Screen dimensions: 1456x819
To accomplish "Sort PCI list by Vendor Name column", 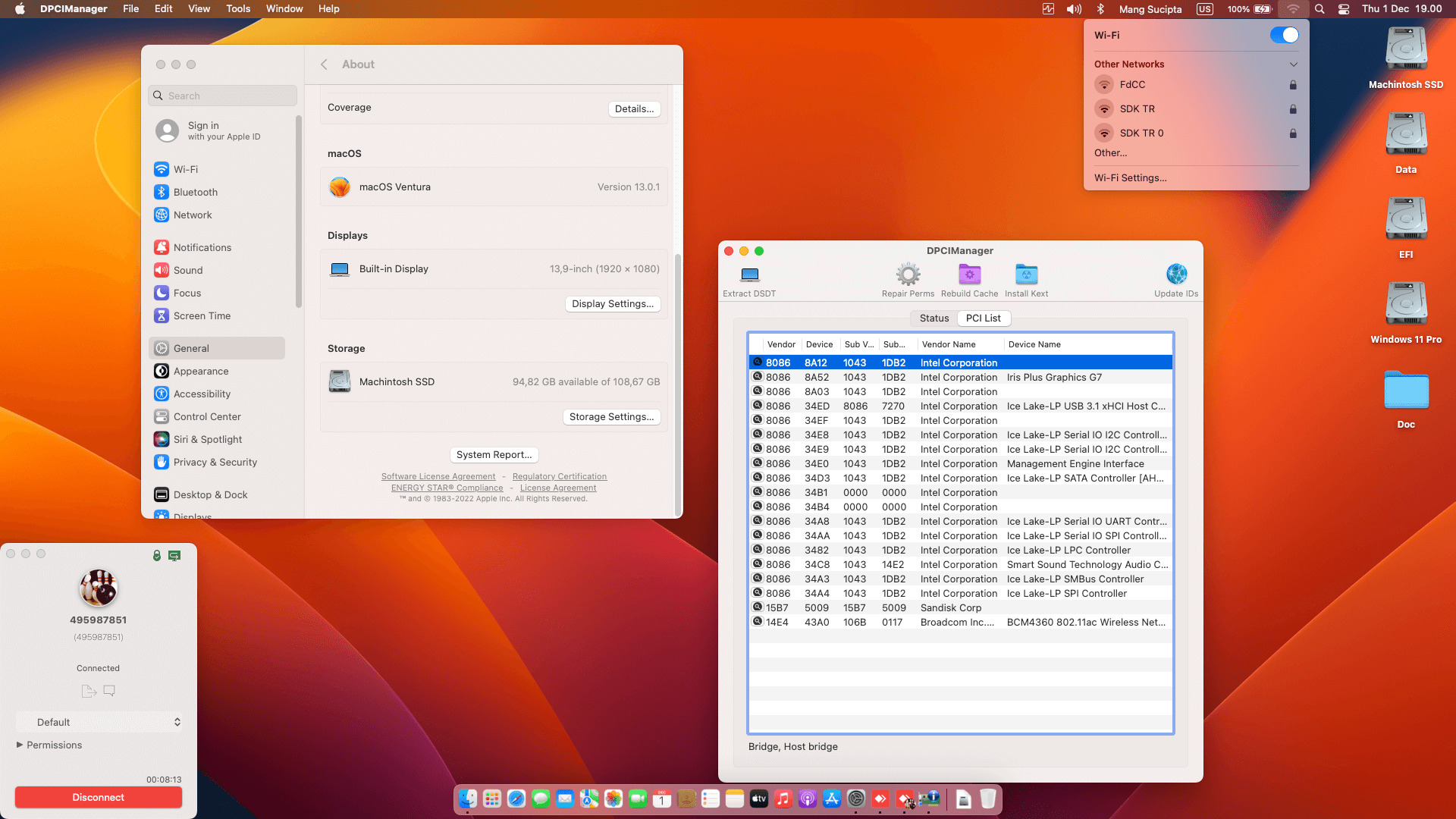I will coord(960,344).
